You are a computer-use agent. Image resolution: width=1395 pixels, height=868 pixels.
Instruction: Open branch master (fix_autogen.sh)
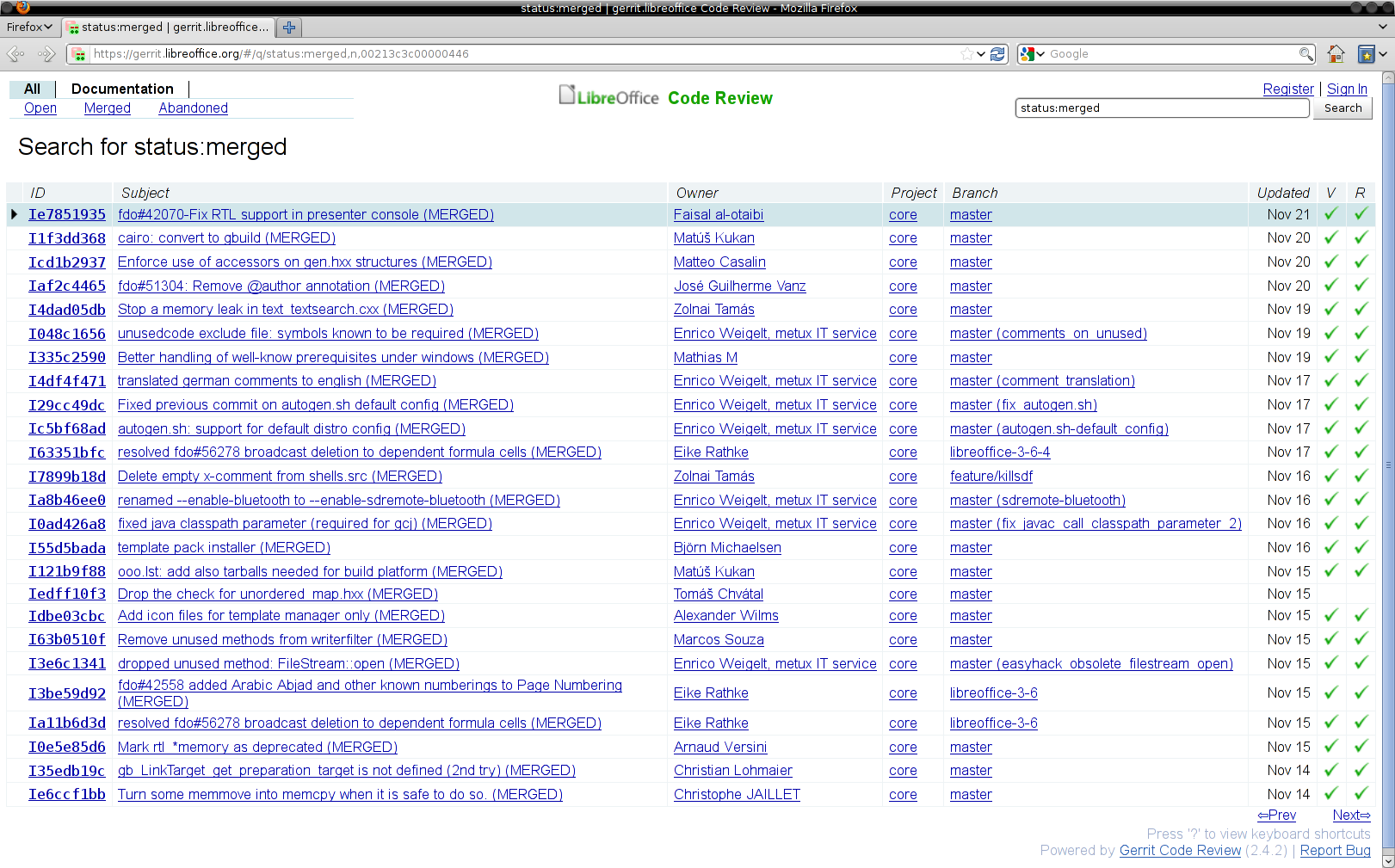[1023, 404]
